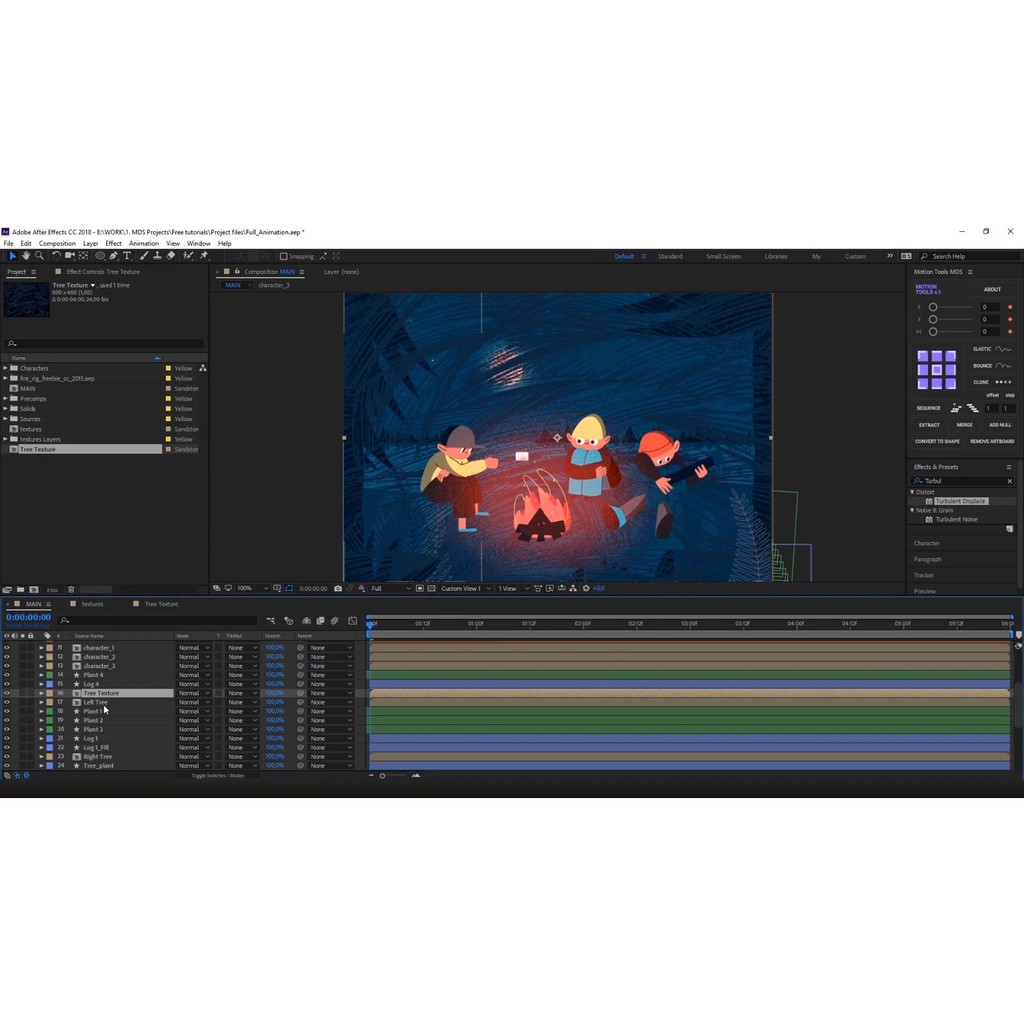Click the composition snapshot camera icon
This screenshot has height=1024, width=1024.
[x=338, y=588]
